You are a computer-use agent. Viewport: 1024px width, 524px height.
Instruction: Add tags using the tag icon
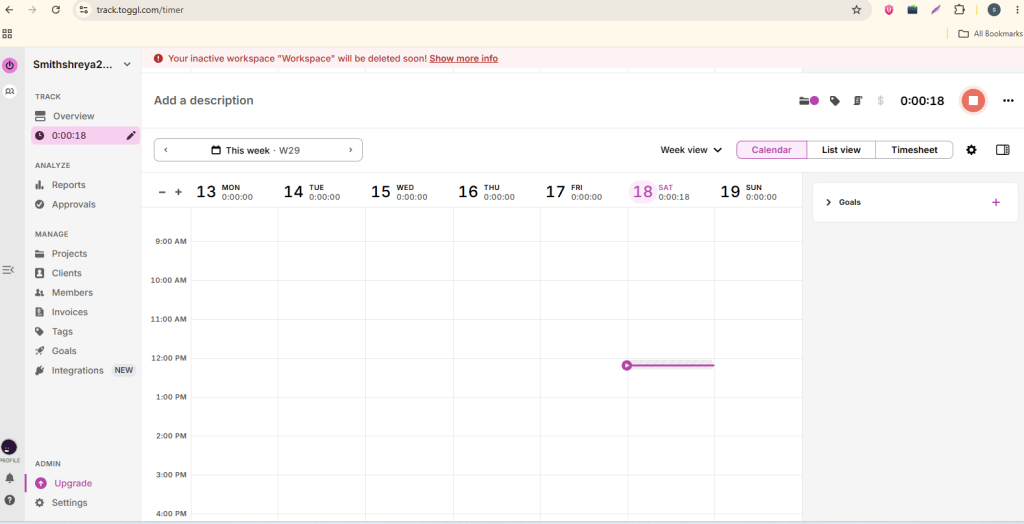pyautogui.click(x=835, y=101)
